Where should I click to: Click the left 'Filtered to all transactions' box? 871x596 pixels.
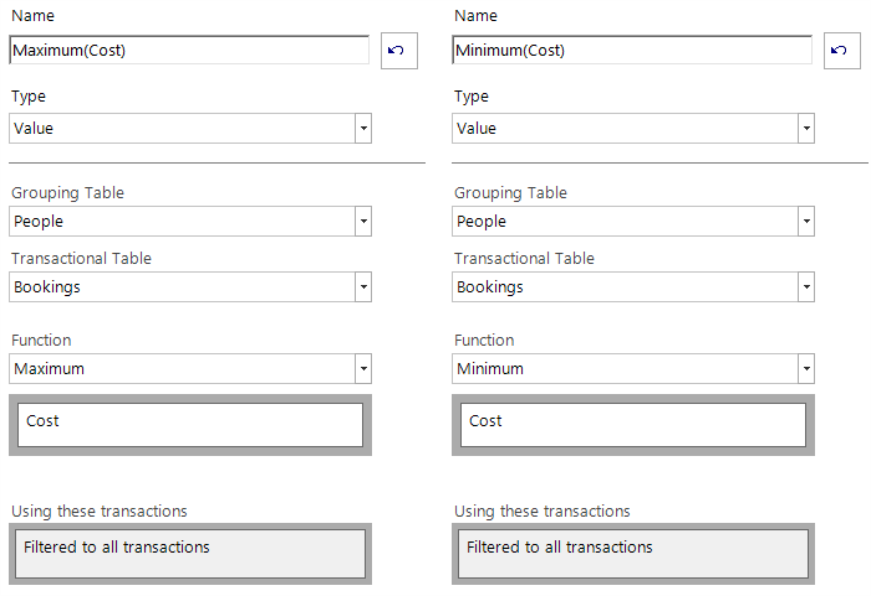point(190,553)
